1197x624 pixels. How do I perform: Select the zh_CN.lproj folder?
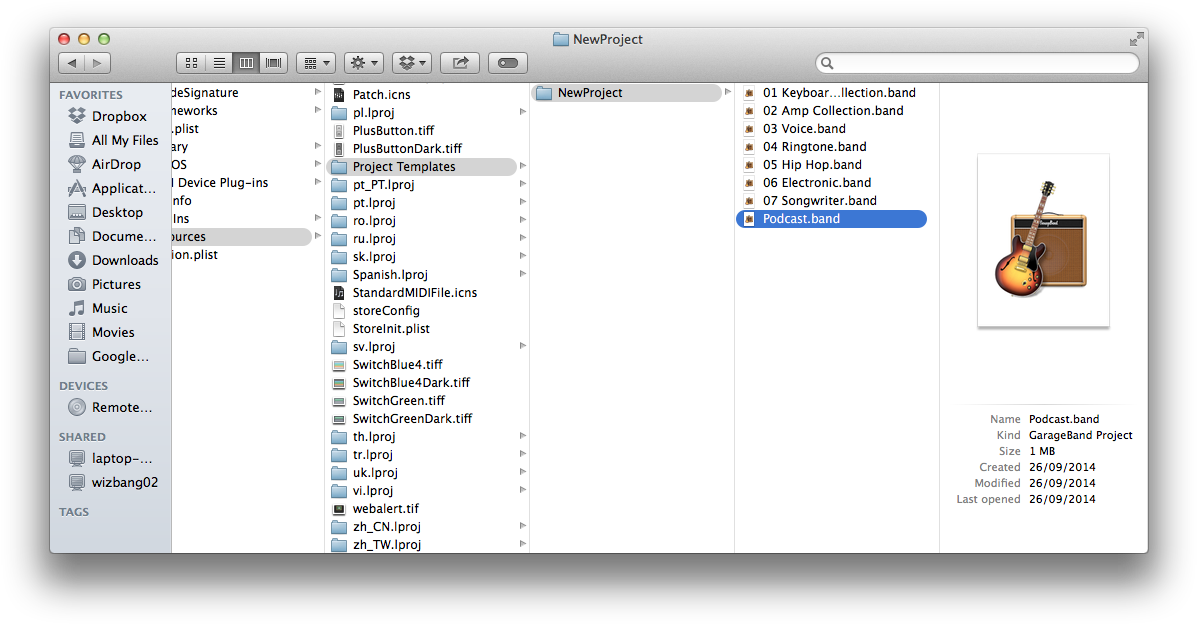(x=376, y=526)
